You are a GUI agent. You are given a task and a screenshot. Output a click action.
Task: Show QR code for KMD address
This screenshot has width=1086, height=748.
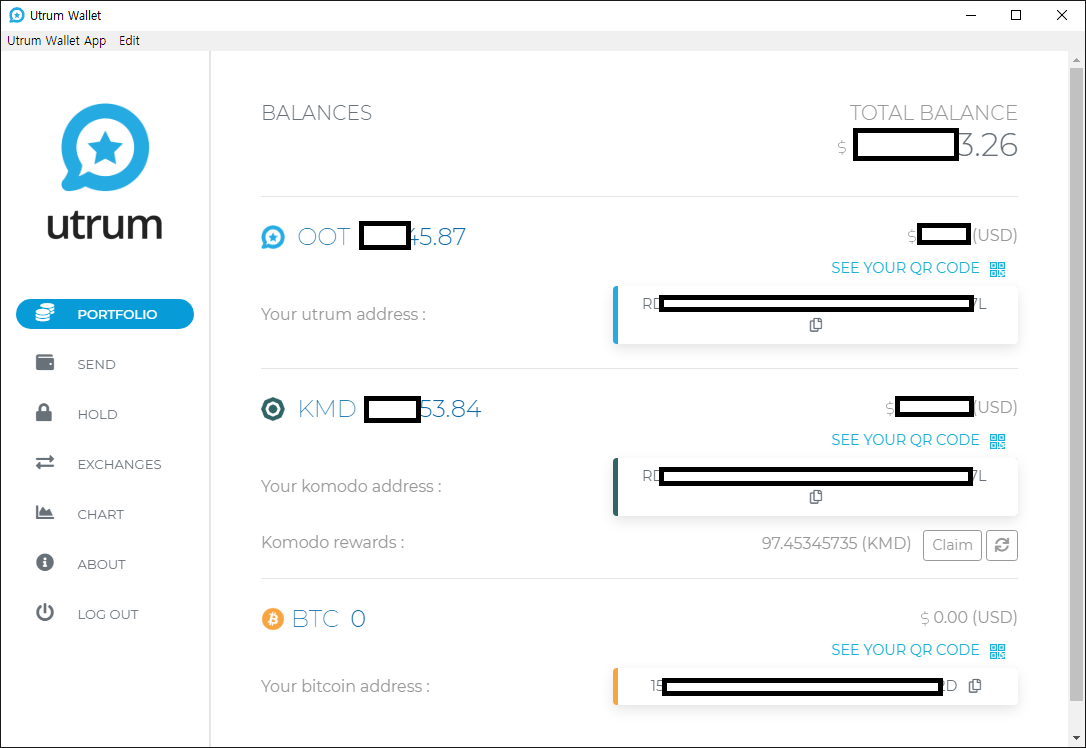[905, 440]
